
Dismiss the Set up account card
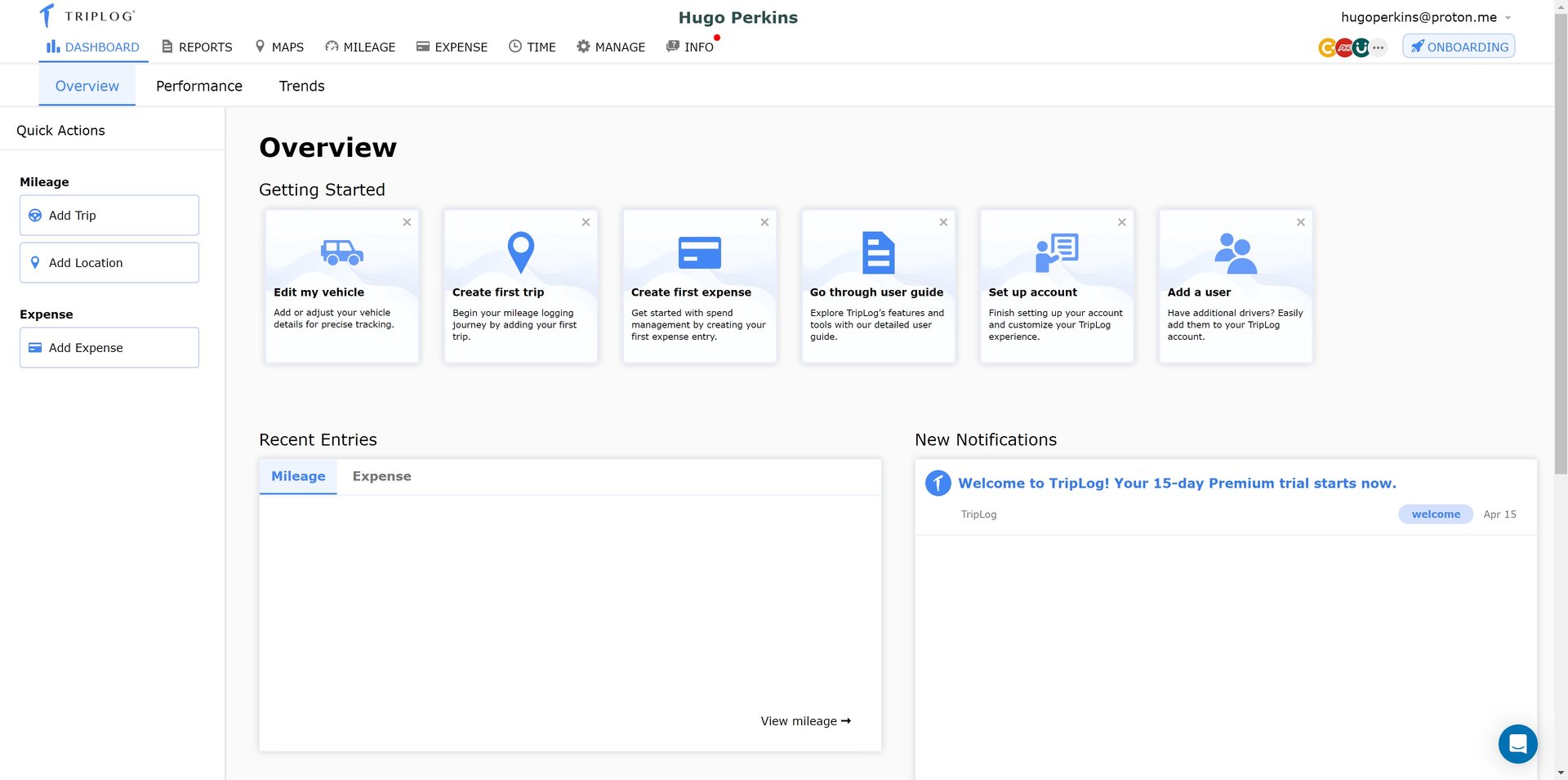coord(1122,222)
